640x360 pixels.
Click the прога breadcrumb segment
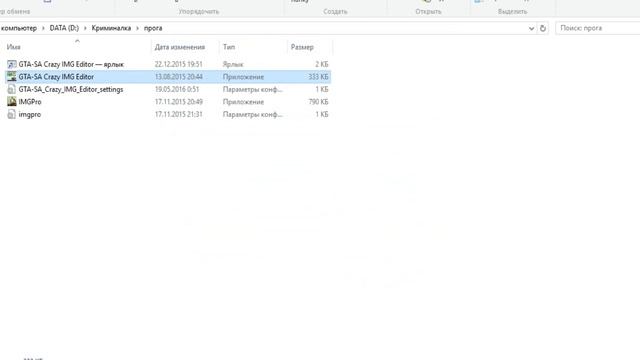pyautogui.click(x=153, y=28)
